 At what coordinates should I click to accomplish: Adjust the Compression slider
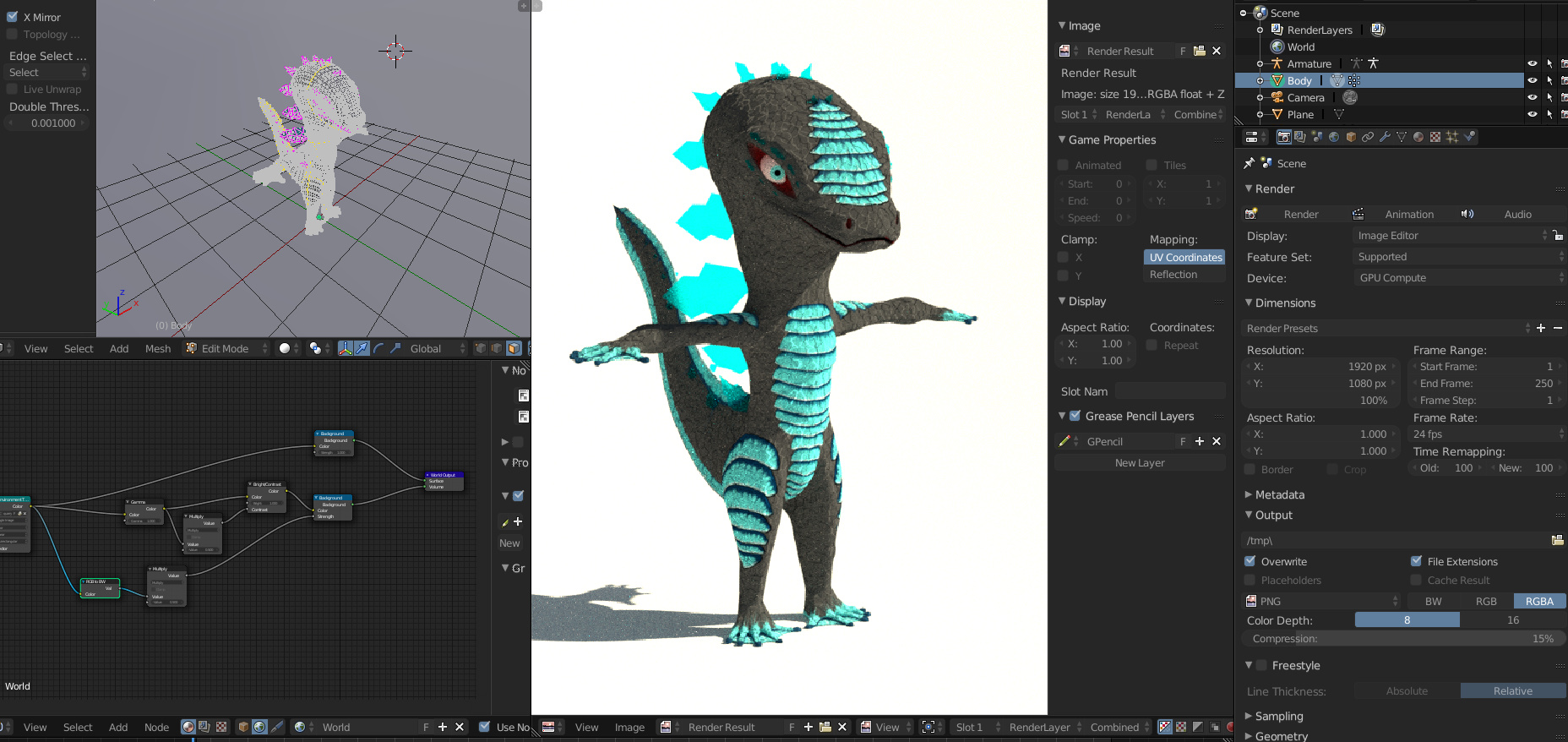[x=1404, y=639]
